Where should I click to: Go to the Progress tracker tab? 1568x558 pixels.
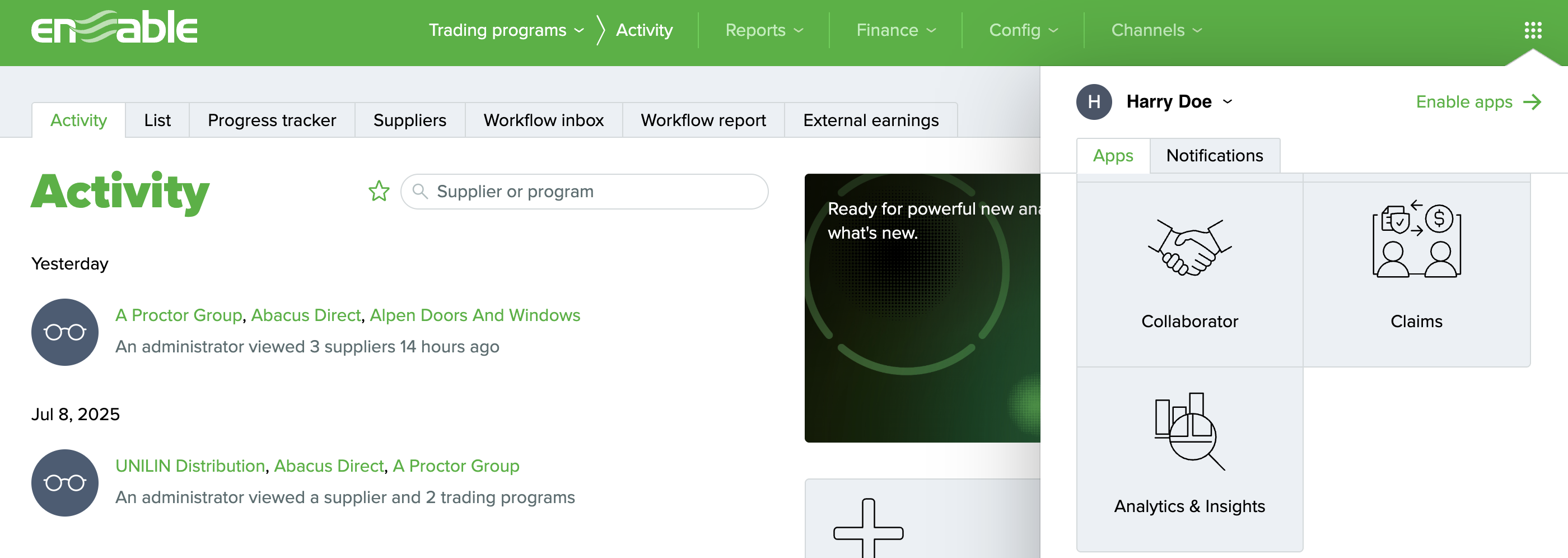[272, 120]
